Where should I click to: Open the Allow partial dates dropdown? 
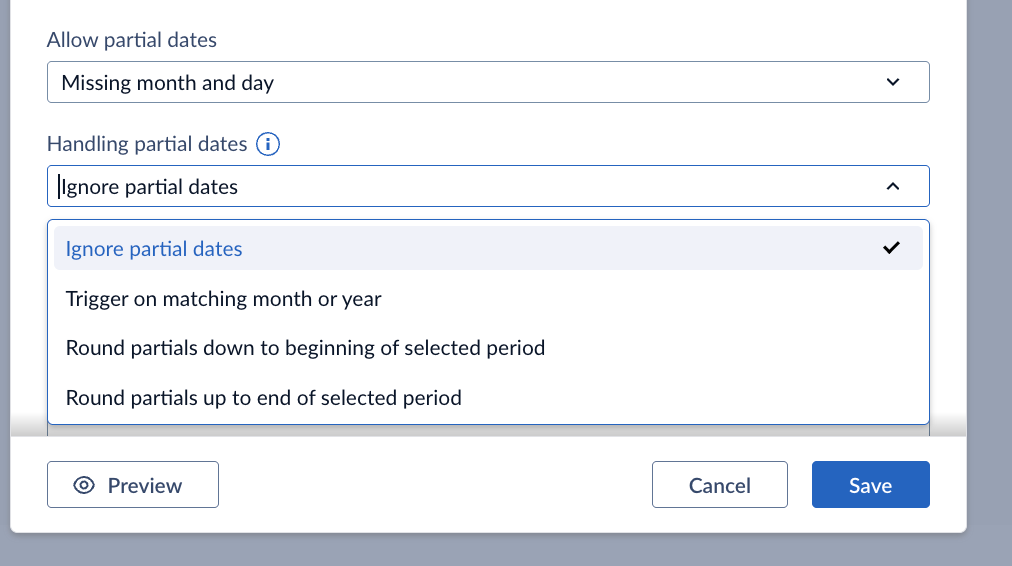488,82
